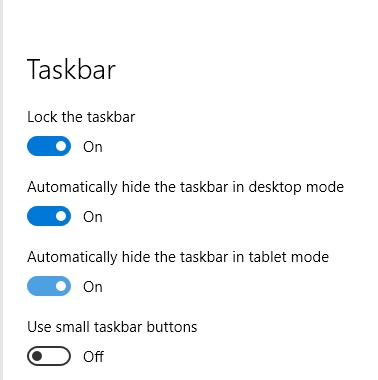Enable the Use small taskbar buttons switch
The width and height of the screenshot is (378, 380).
(x=49, y=356)
